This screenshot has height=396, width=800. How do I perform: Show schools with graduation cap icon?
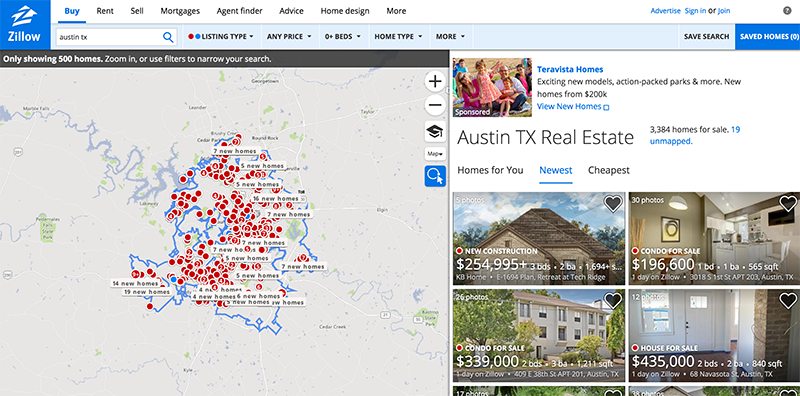(x=435, y=132)
